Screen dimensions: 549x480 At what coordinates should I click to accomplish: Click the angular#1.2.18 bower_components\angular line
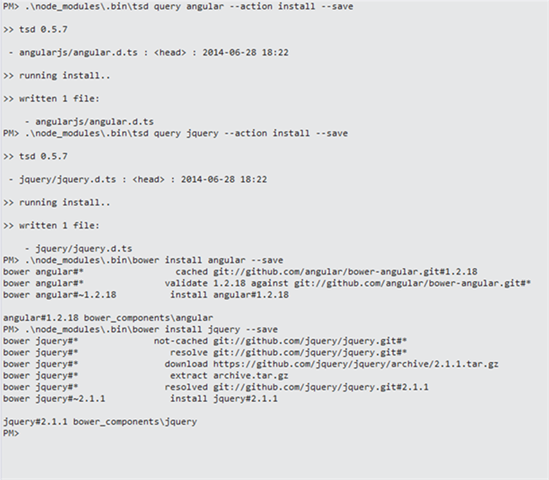point(108,318)
